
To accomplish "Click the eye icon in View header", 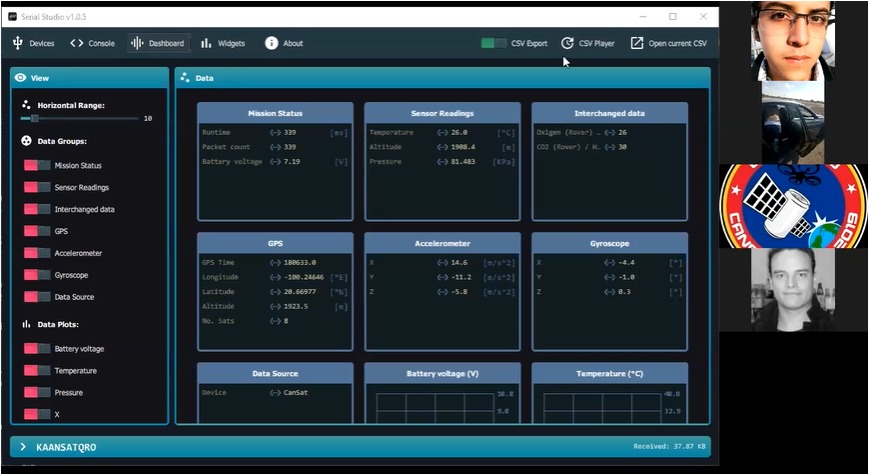I will (x=21, y=77).
